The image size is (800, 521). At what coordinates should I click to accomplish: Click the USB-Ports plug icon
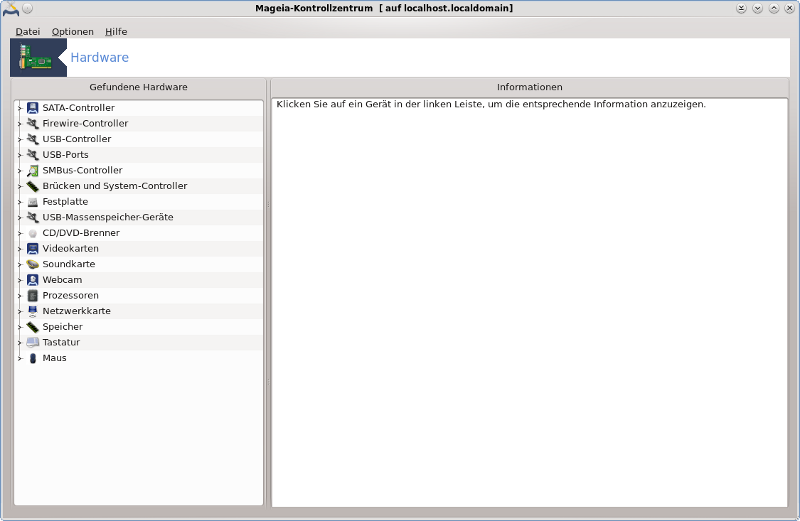[x=33, y=155]
